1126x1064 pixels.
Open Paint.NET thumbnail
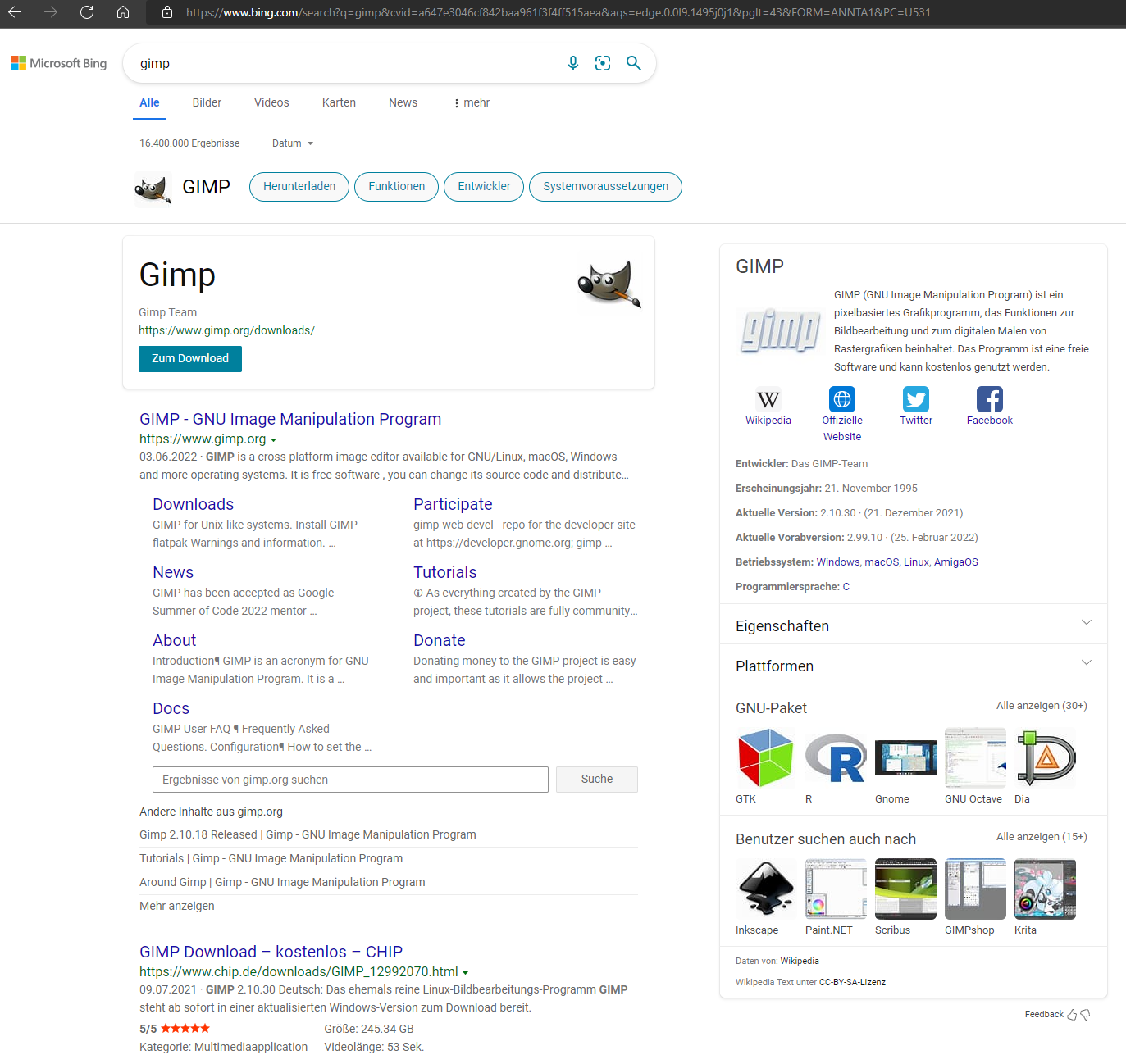[x=836, y=889]
